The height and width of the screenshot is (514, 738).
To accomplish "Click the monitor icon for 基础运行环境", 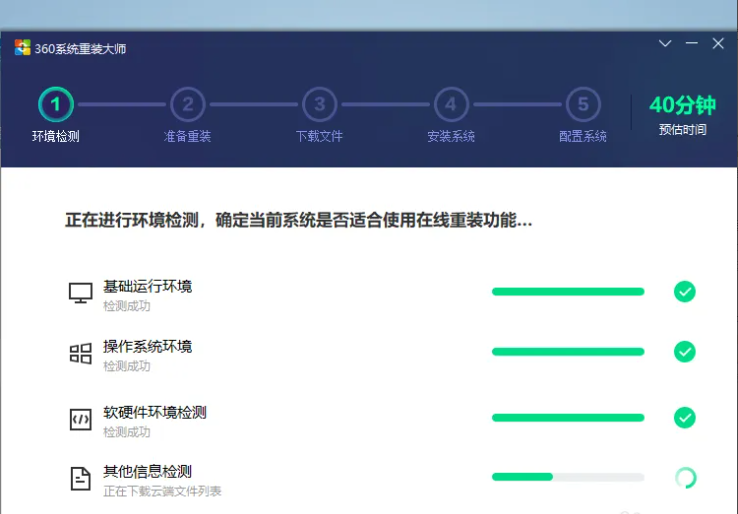I will click(80, 293).
